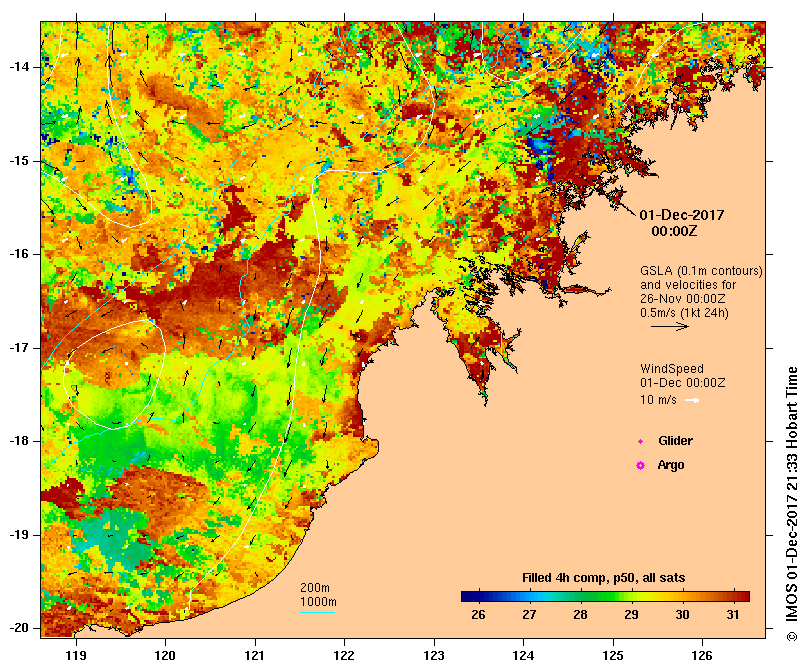Click latitude axis label '-20'

pyautogui.click(x=19, y=628)
